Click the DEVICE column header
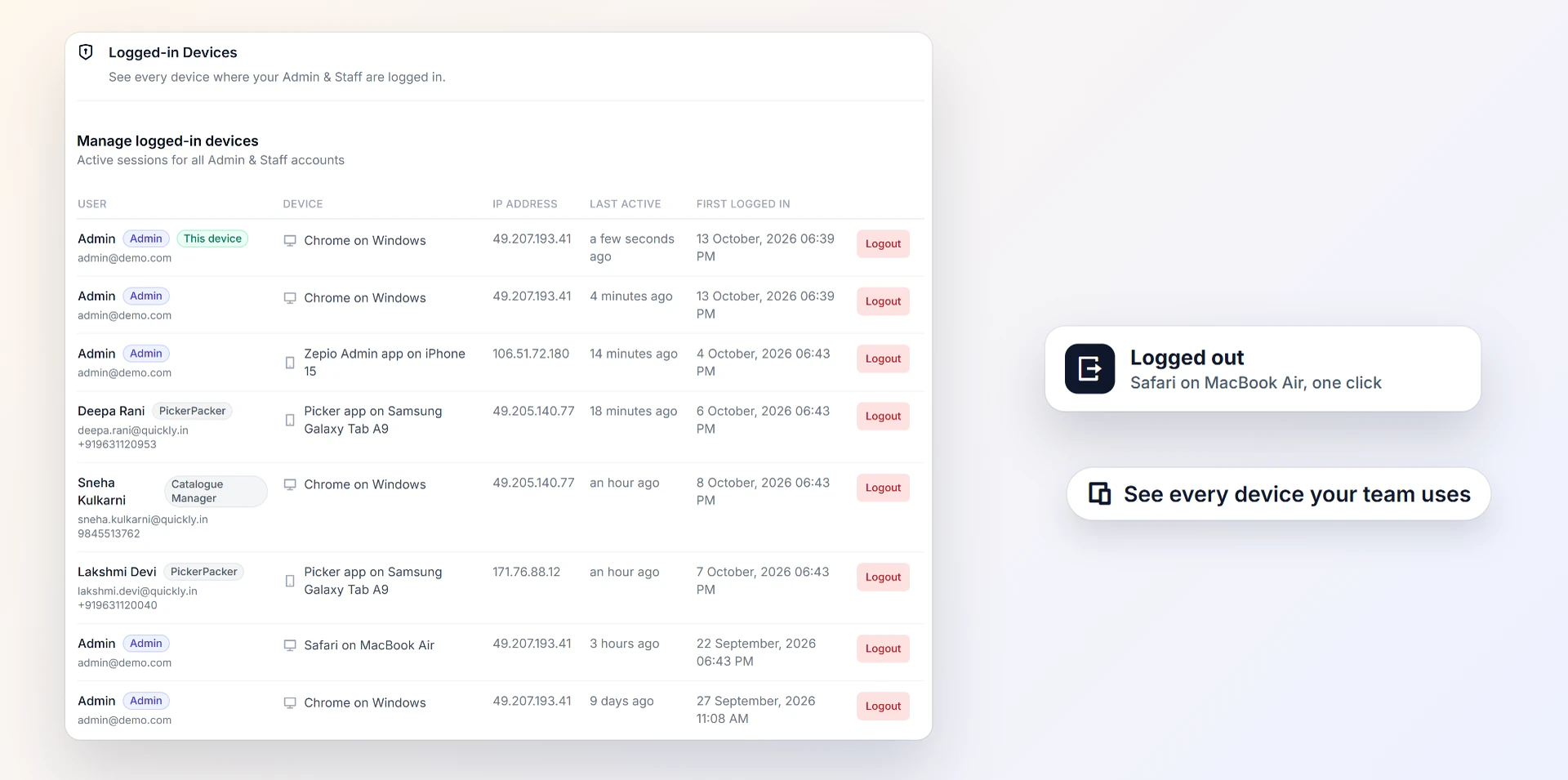The height and width of the screenshot is (780, 1568). (x=303, y=204)
